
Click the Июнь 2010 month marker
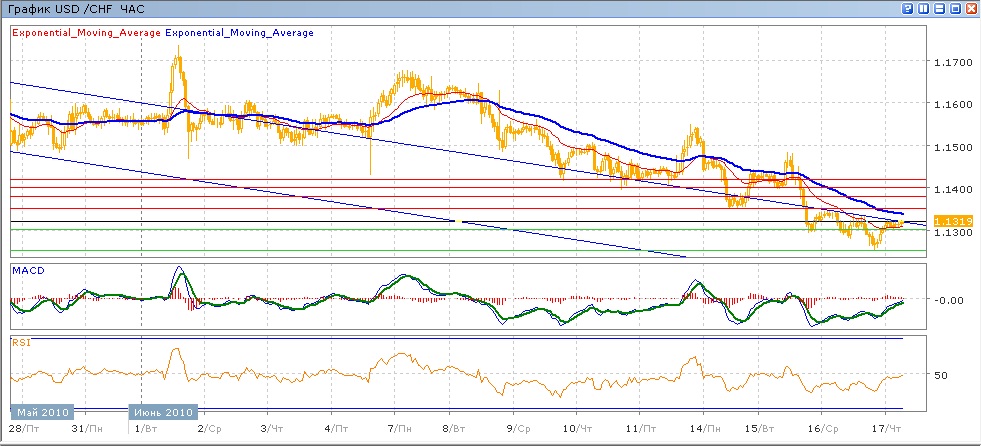tap(164, 412)
